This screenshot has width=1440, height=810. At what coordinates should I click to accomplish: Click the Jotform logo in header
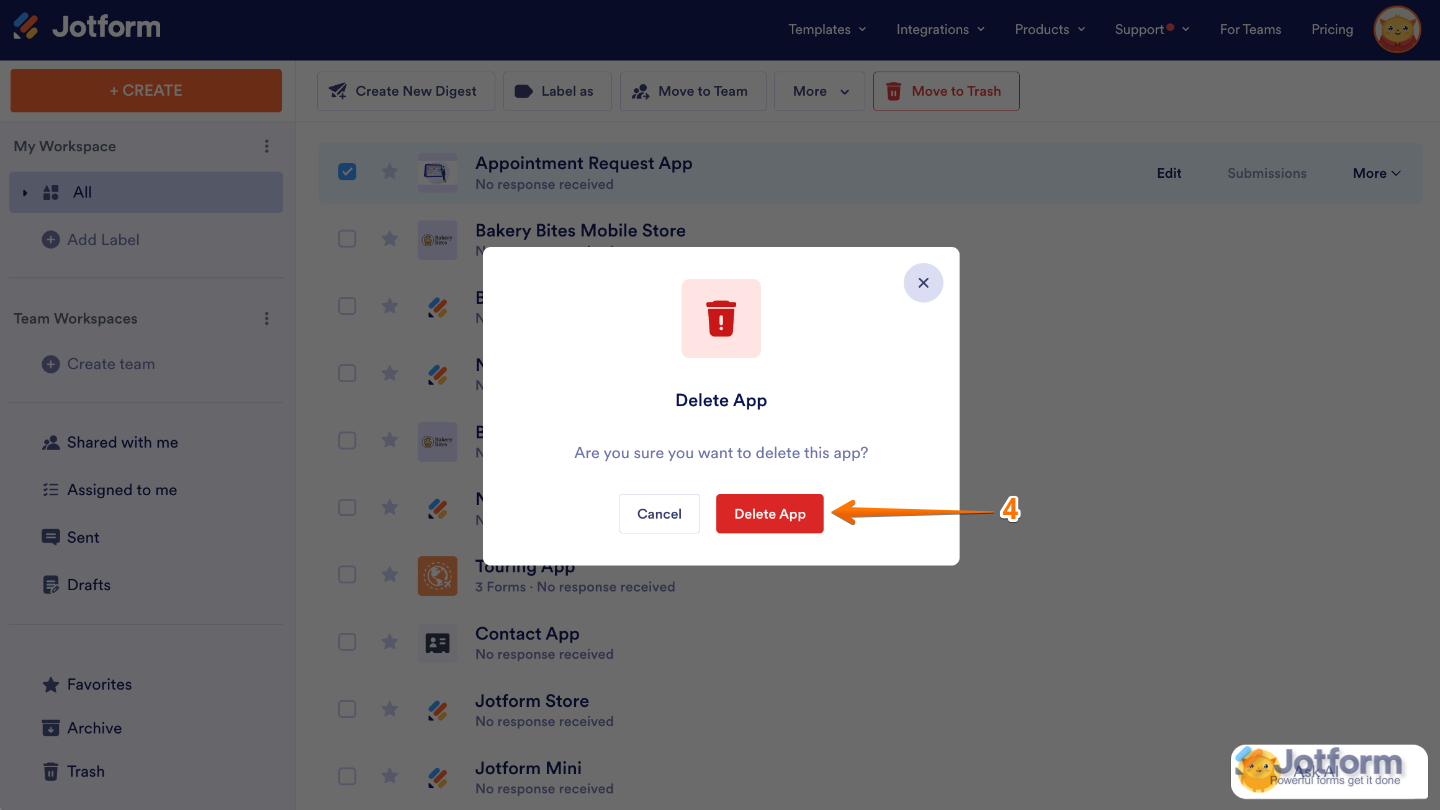tap(87, 27)
